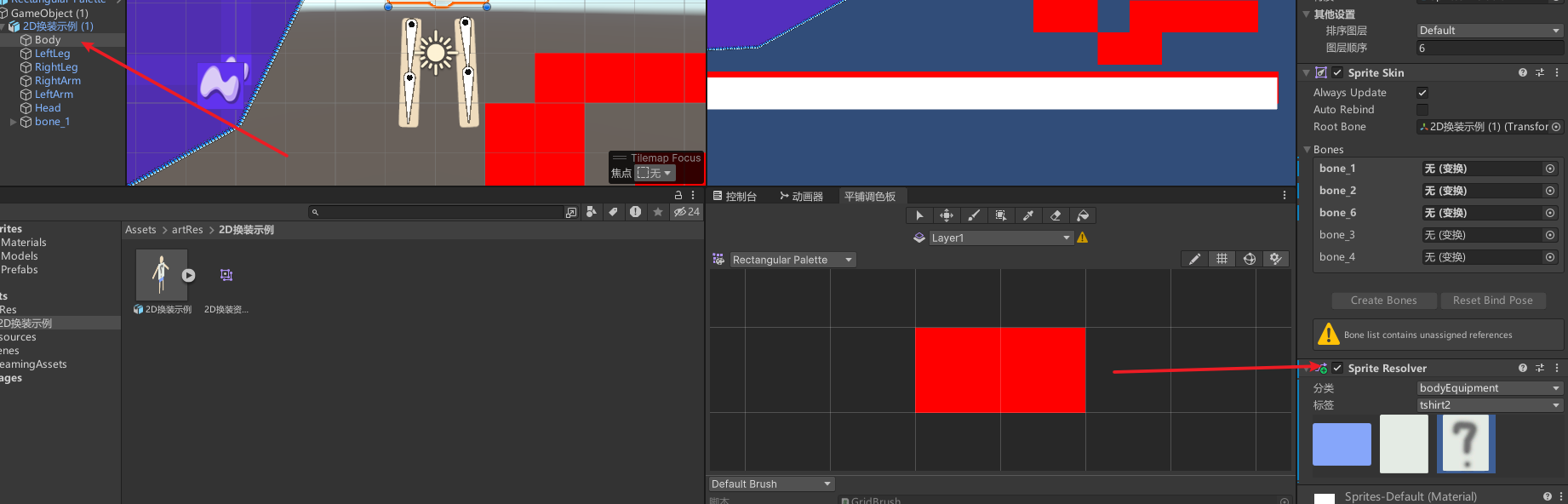The width and height of the screenshot is (1568, 504).
Task: Uncheck the Always Update checkbox
Action: [1422, 93]
